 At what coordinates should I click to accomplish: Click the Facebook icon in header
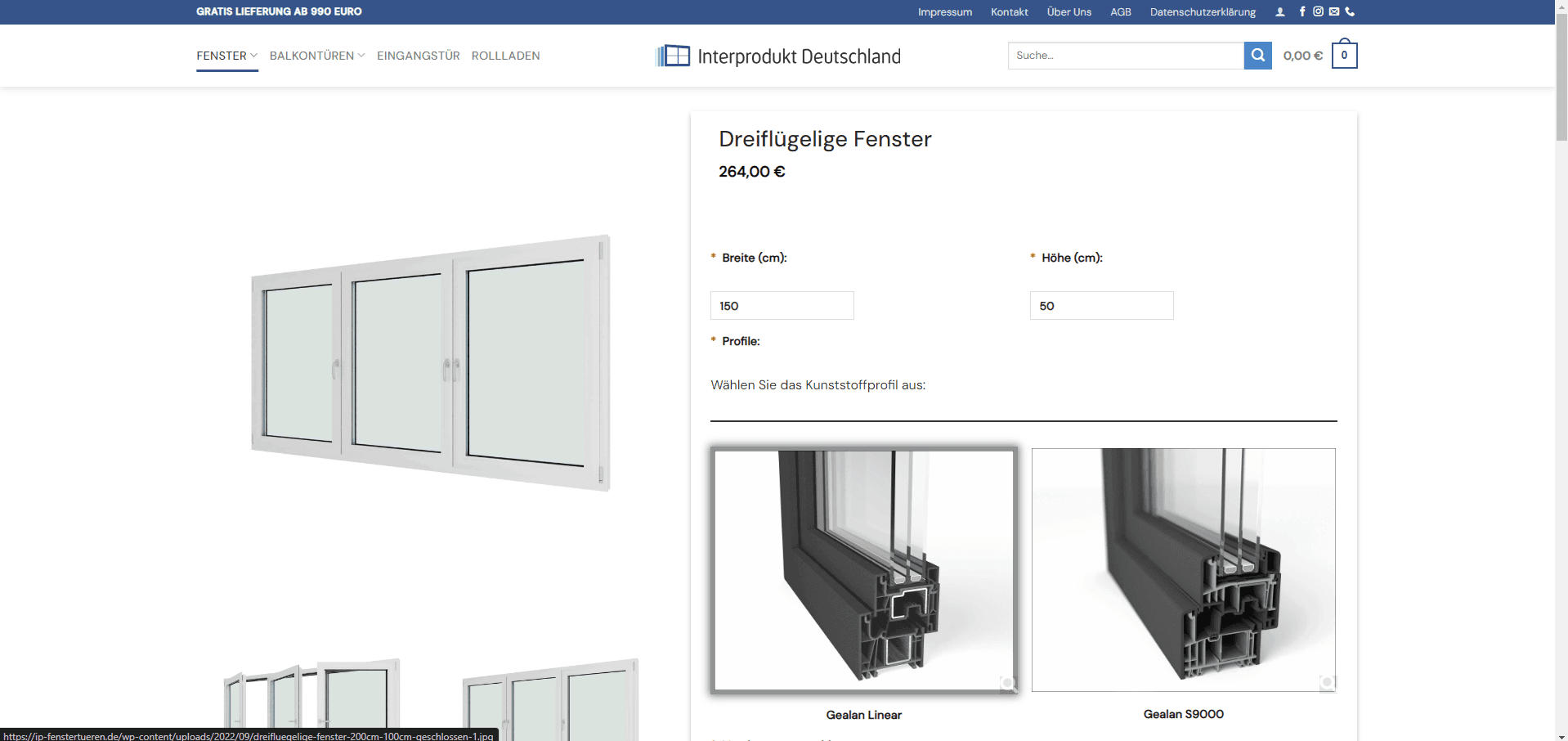click(1302, 11)
